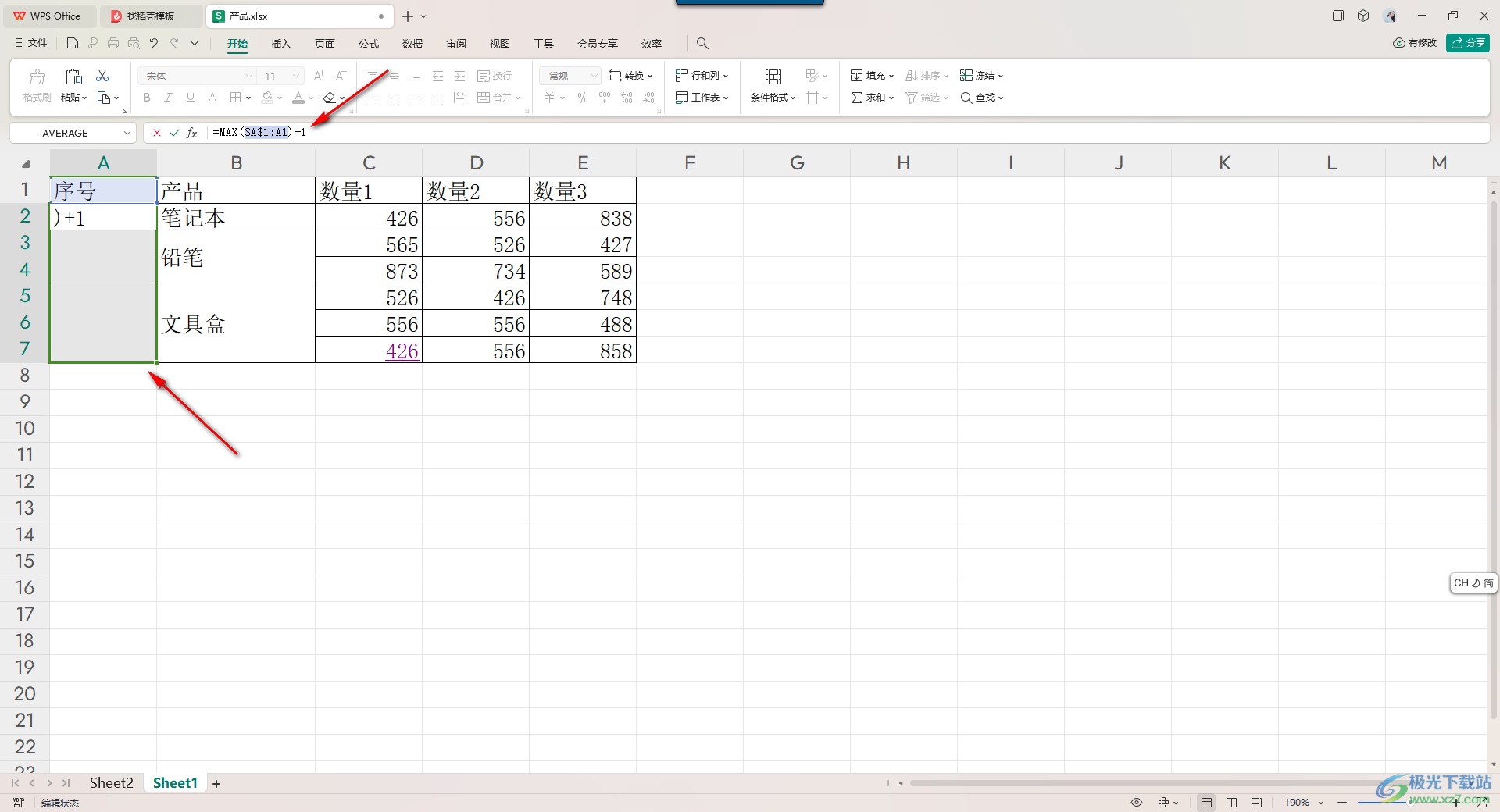Open the Find (查找) dropdown
Screen dimensions: 1500x812
coord(982,98)
